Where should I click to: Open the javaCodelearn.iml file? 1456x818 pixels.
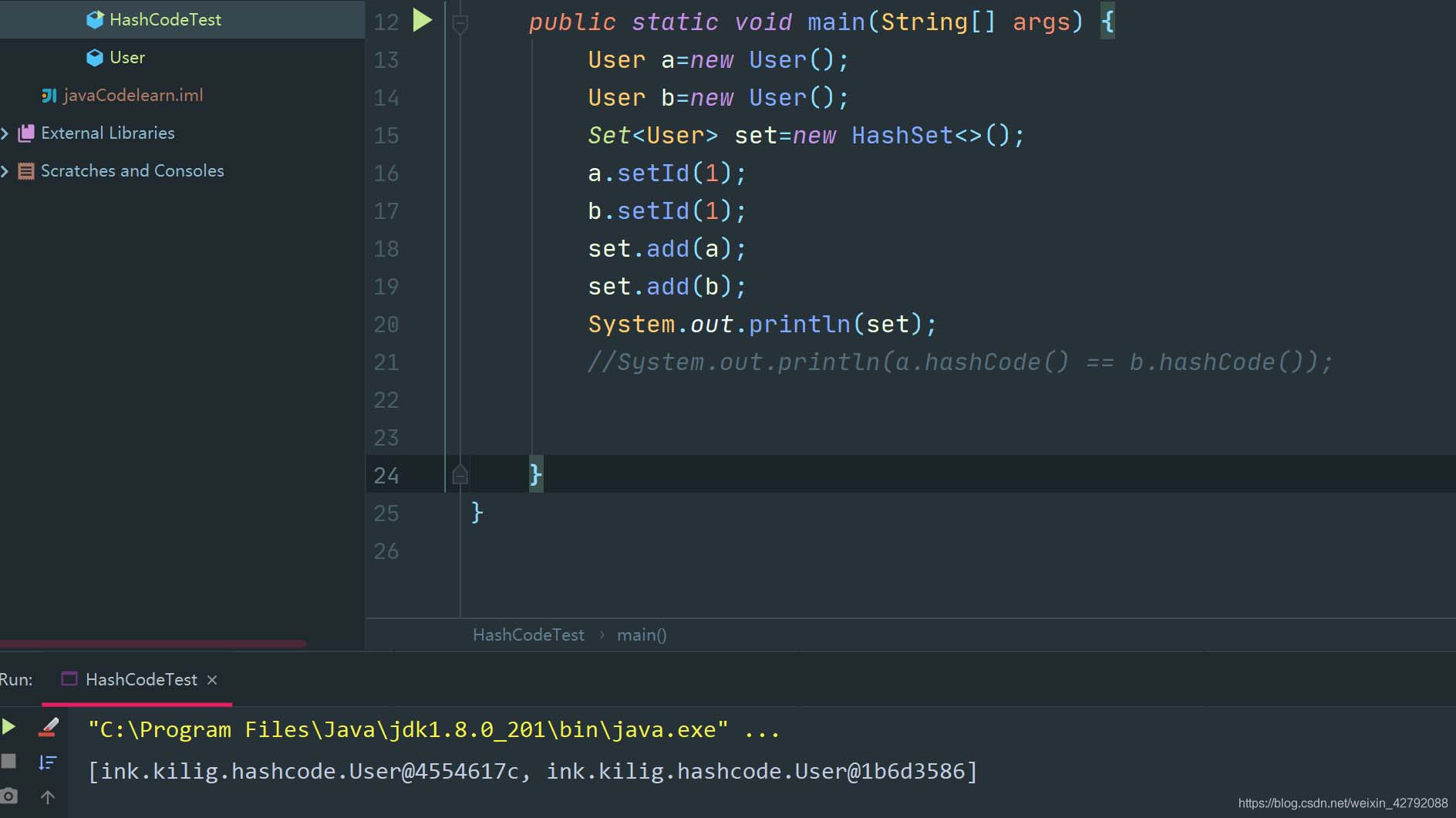[x=133, y=96]
